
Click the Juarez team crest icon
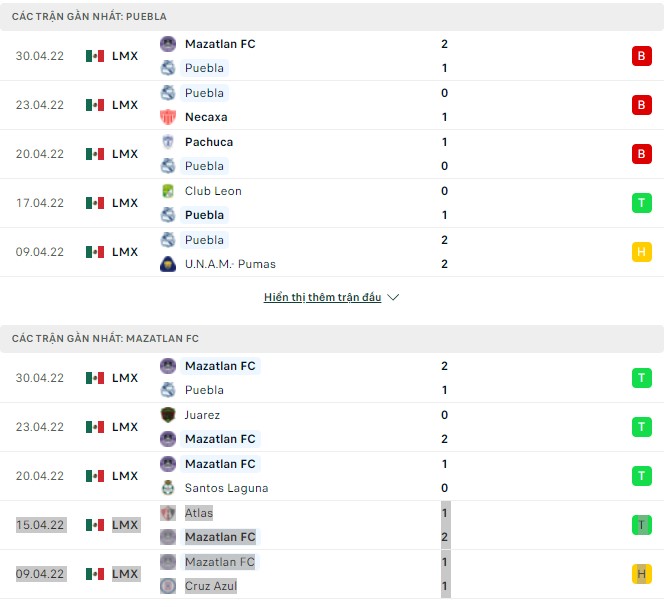[168, 415]
